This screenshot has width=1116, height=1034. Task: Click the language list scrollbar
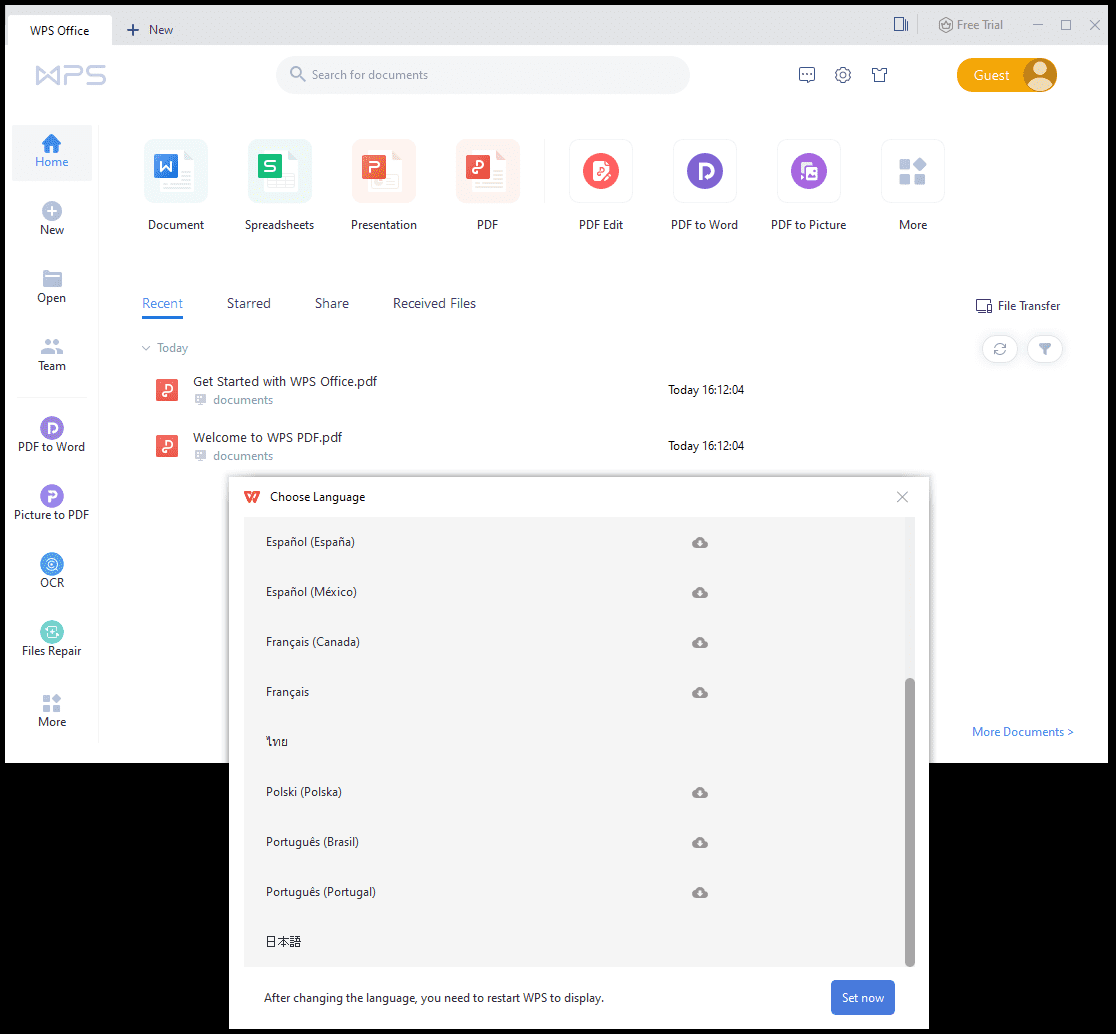tap(909, 822)
